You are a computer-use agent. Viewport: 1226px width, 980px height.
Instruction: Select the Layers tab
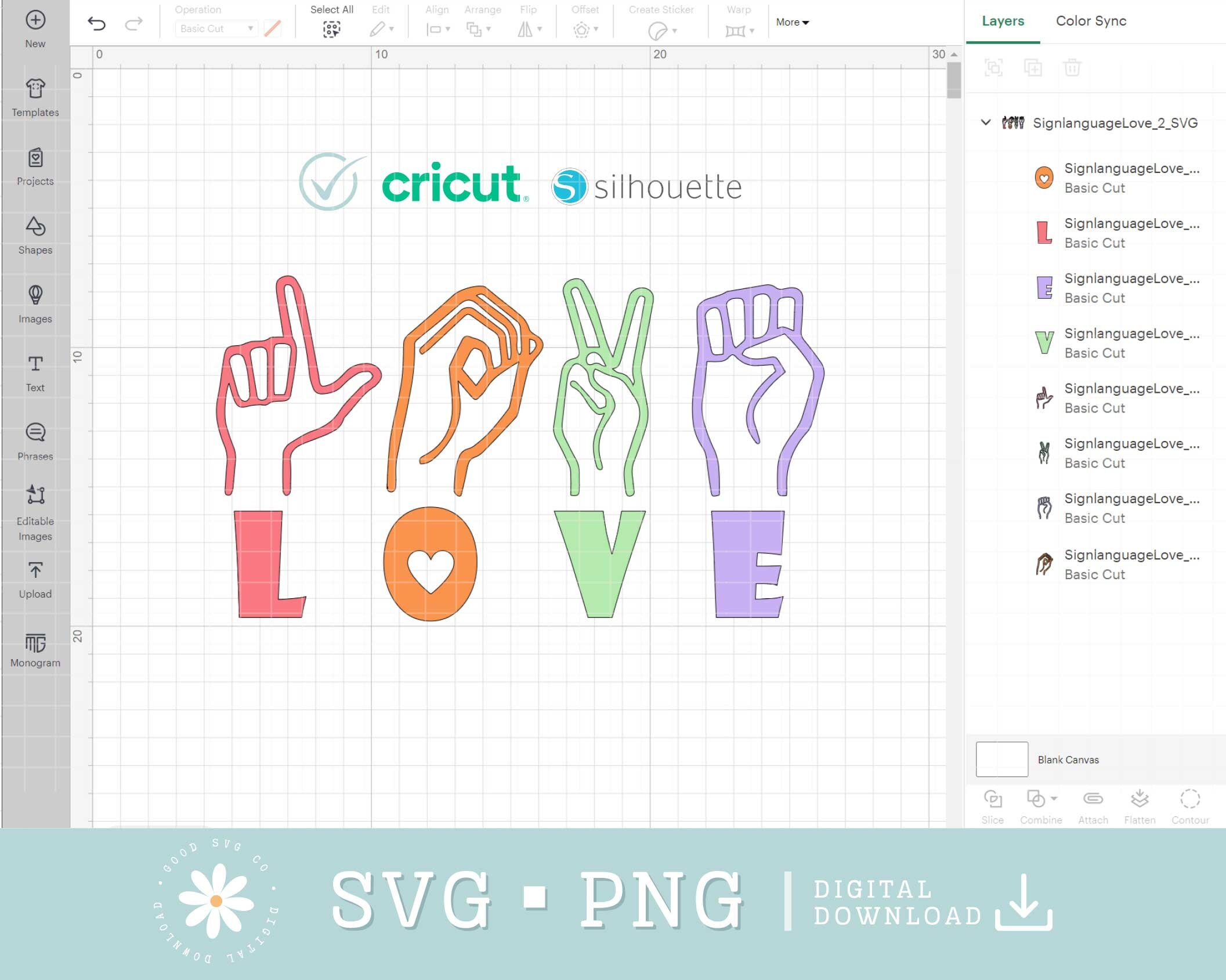click(x=1002, y=21)
